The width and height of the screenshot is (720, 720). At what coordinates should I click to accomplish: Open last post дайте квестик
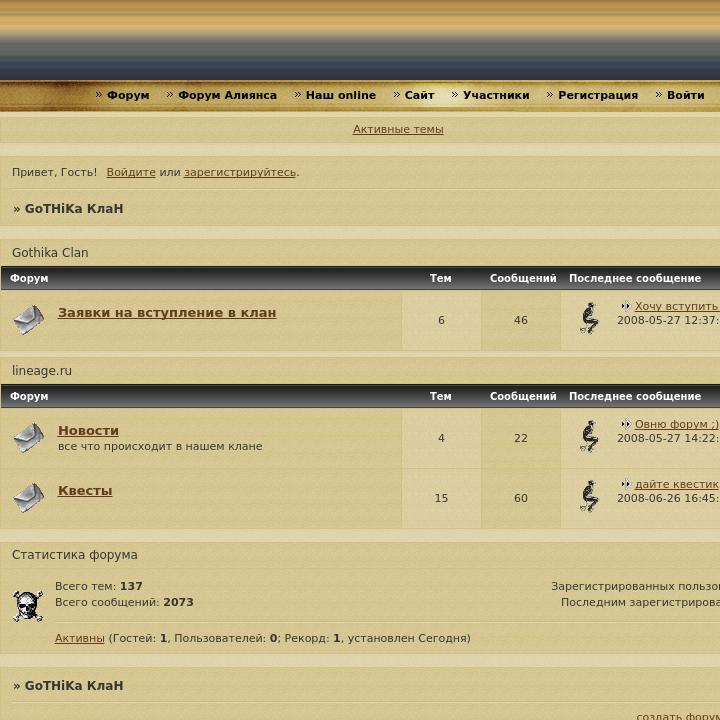click(x=677, y=484)
